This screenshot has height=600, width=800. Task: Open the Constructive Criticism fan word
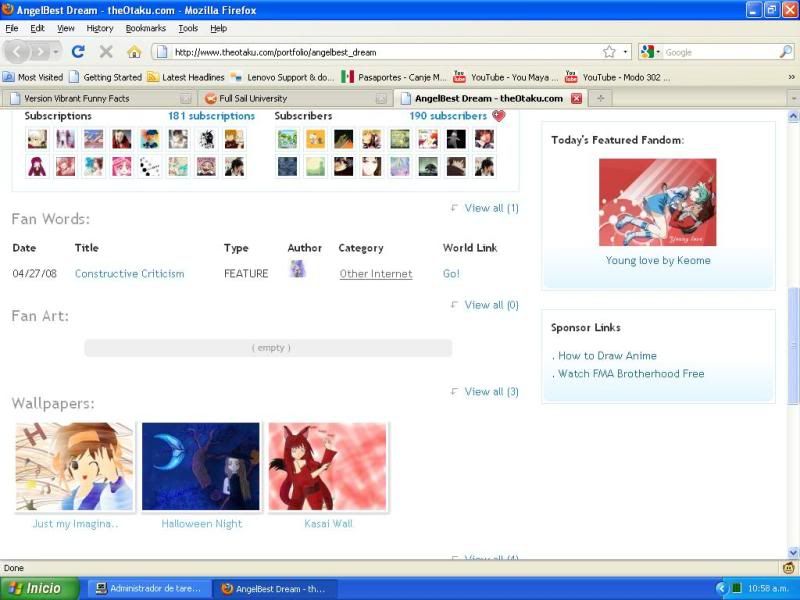[x=130, y=273]
